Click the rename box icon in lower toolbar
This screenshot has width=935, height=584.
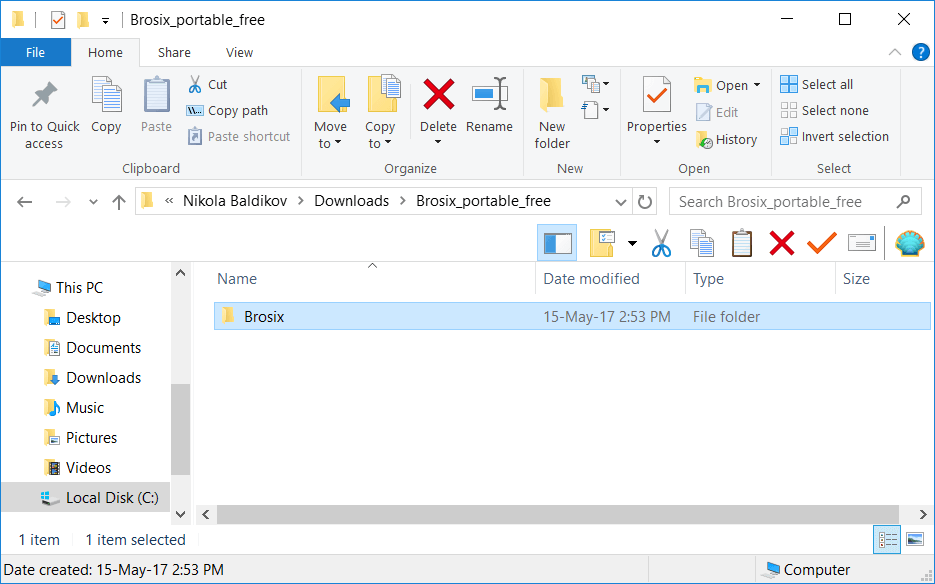tap(862, 243)
